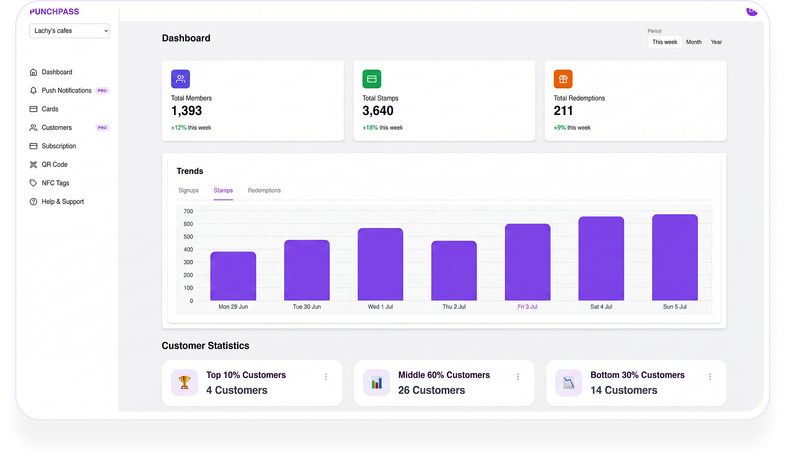Click the Total Redemptions value 211
Screen dimensions: 786x461
point(563,111)
